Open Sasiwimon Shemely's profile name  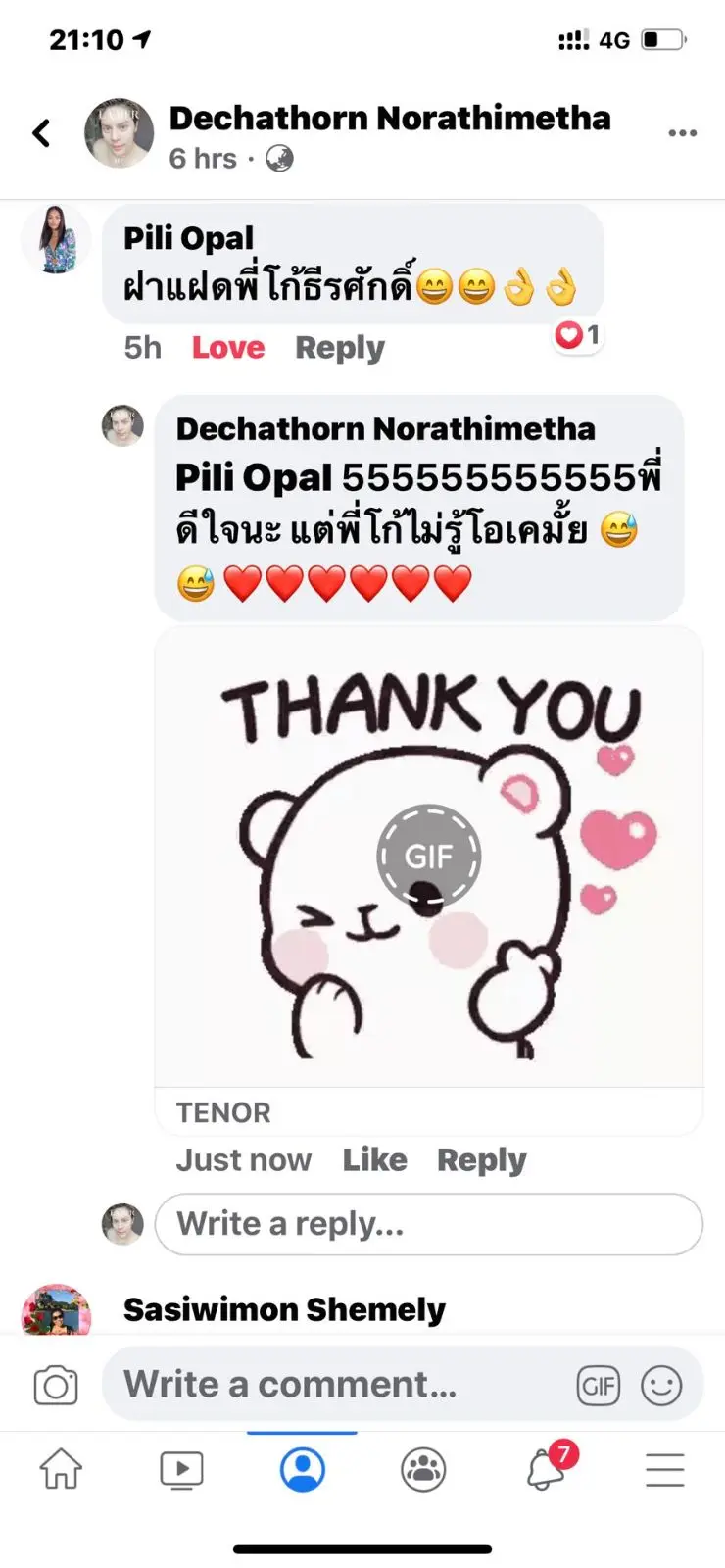pos(284,1309)
